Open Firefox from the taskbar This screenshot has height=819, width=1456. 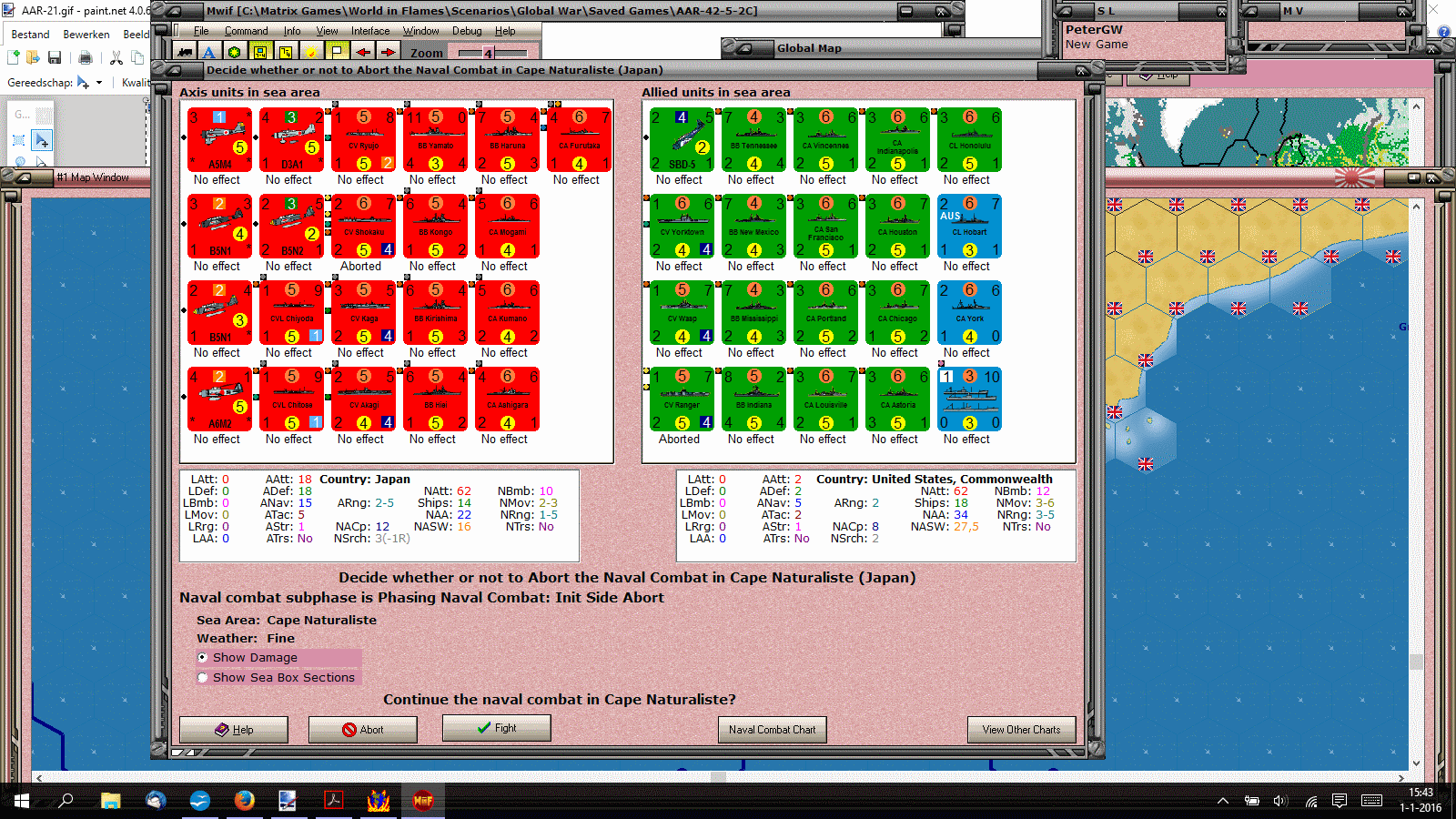244,801
